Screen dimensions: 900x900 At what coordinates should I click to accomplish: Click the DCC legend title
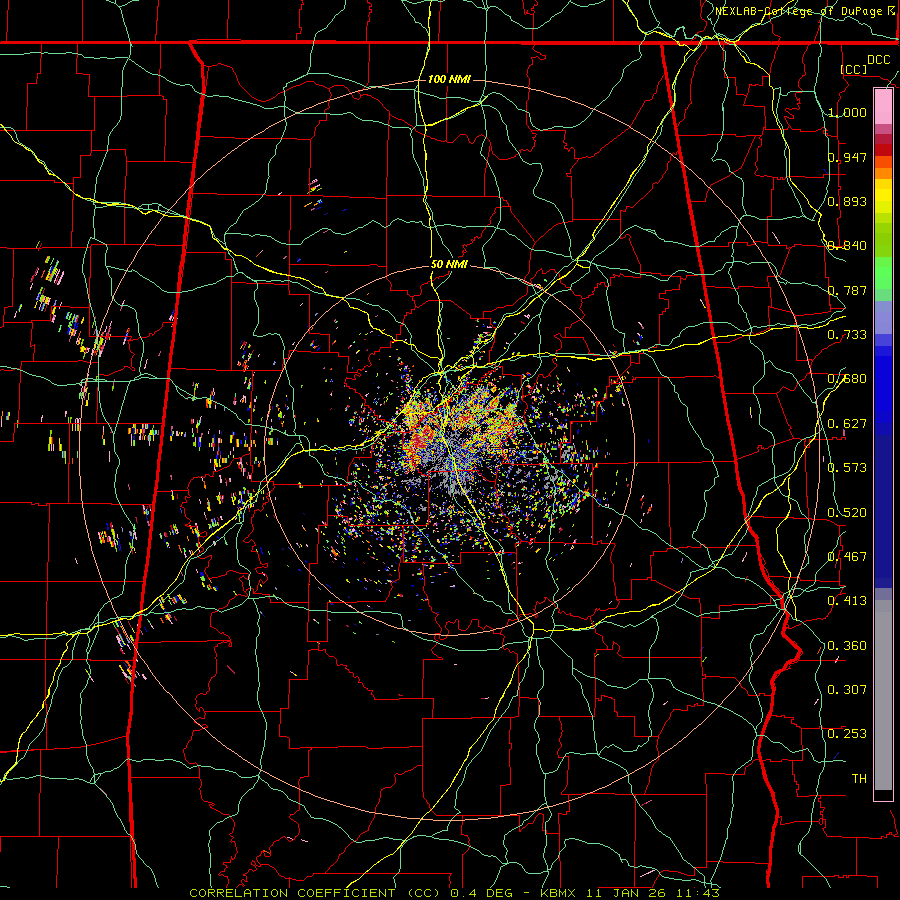tap(878, 60)
